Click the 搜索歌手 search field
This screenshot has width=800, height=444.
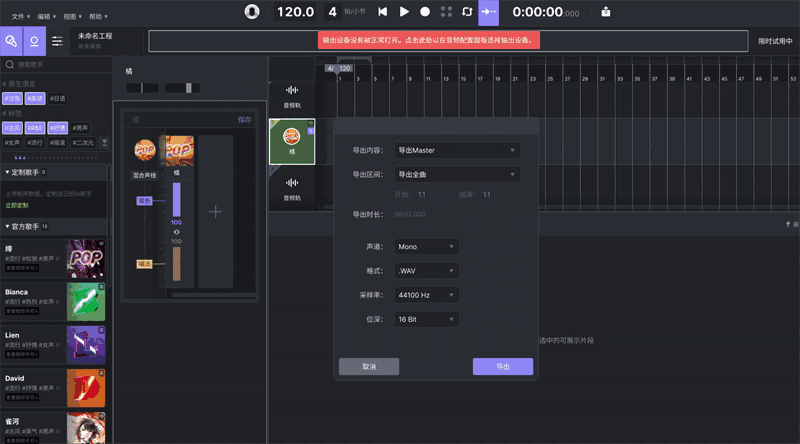60,64
